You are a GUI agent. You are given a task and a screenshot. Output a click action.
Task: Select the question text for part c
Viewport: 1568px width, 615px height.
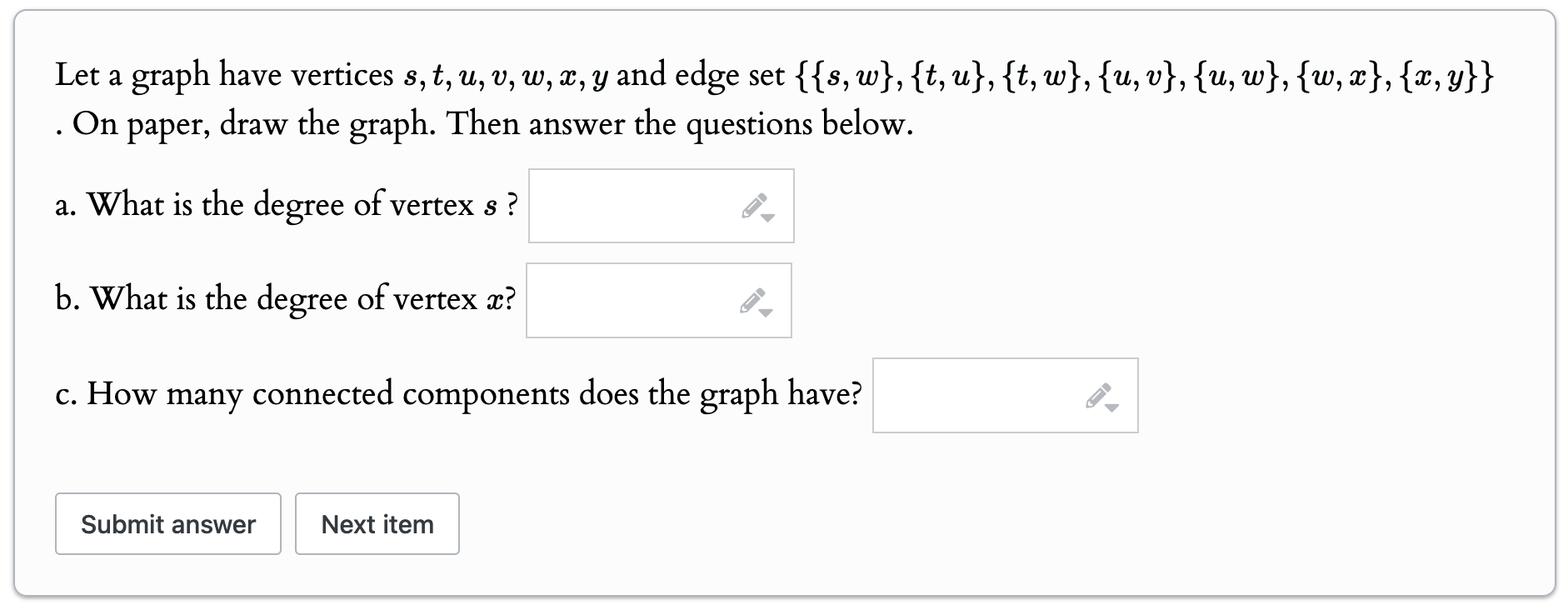[x=457, y=393]
